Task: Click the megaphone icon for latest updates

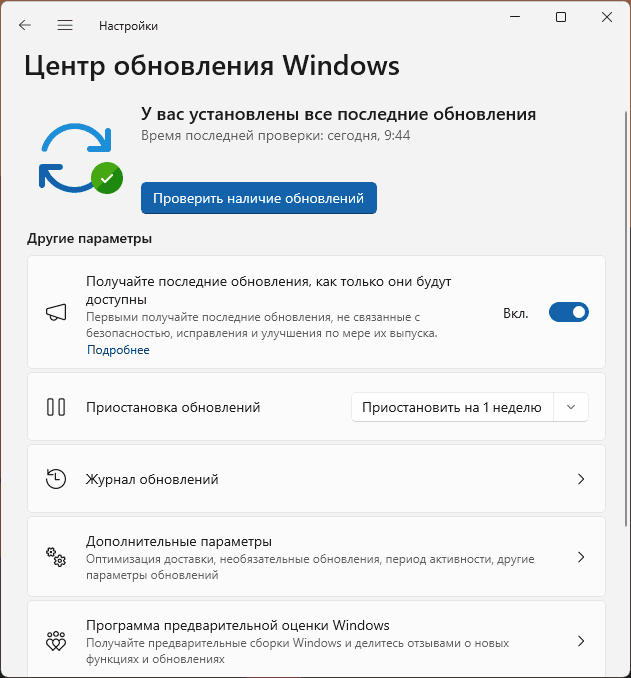Action: click(56, 313)
